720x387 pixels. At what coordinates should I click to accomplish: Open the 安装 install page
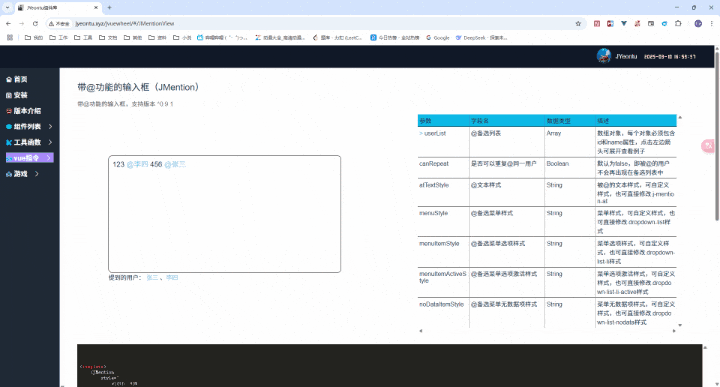(x=21, y=95)
